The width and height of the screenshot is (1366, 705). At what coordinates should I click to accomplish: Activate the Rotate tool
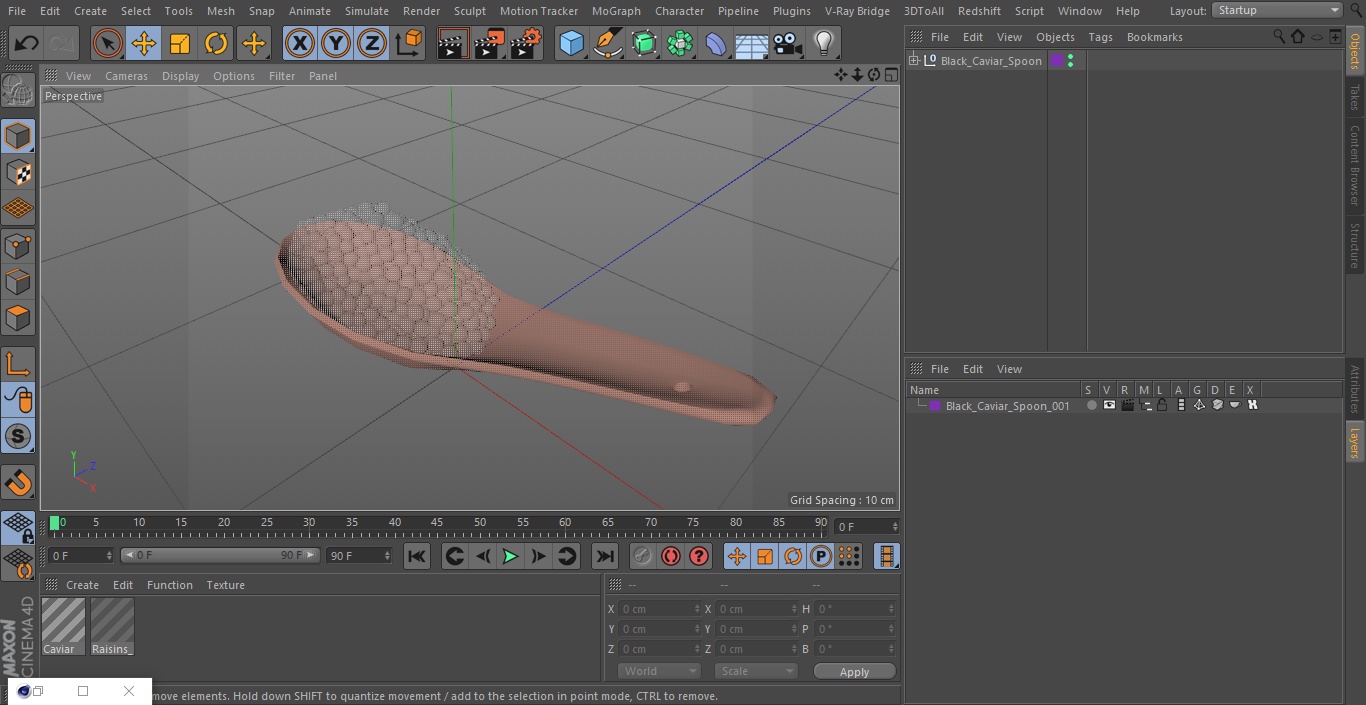tap(216, 44)
